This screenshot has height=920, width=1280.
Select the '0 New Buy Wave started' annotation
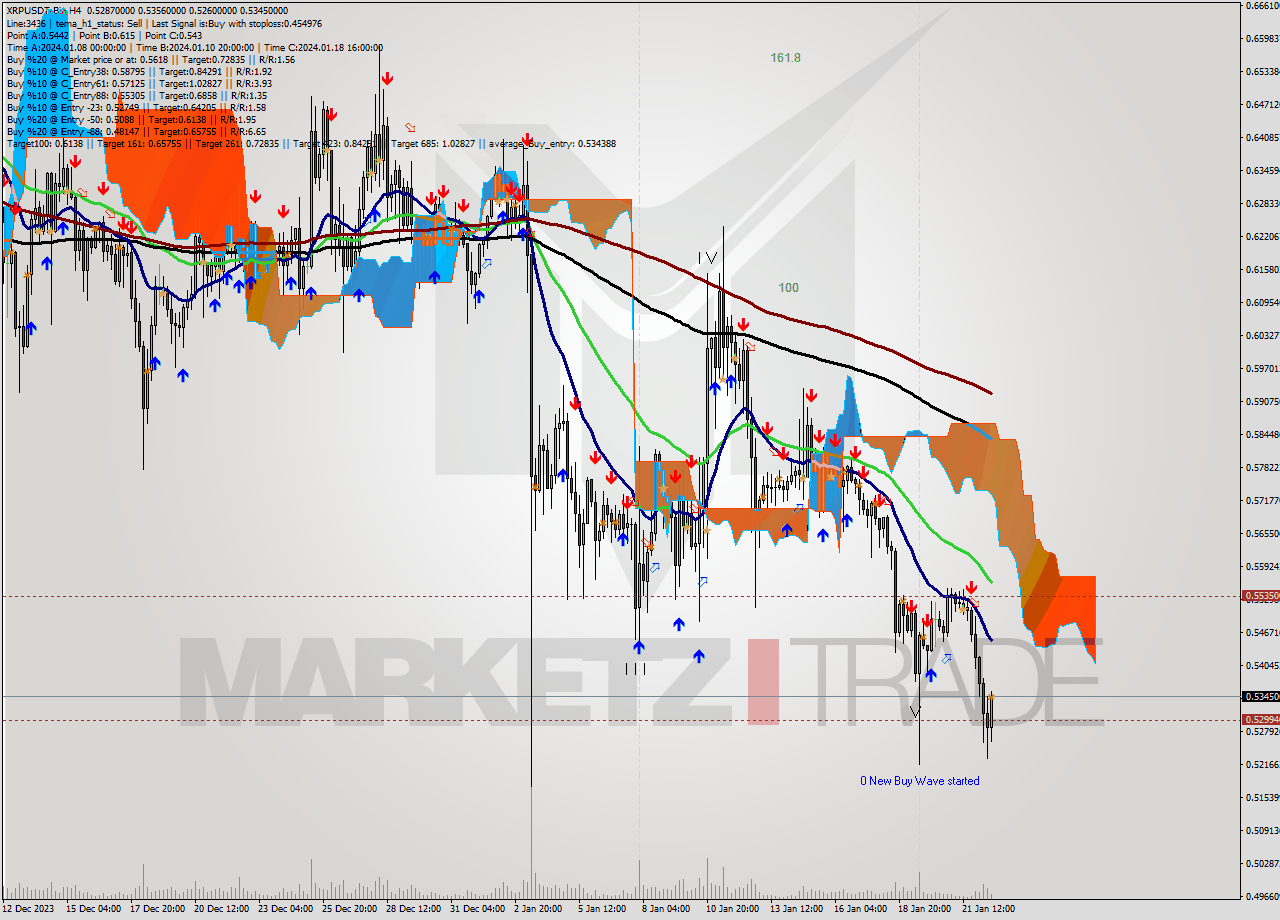(920, 781)
